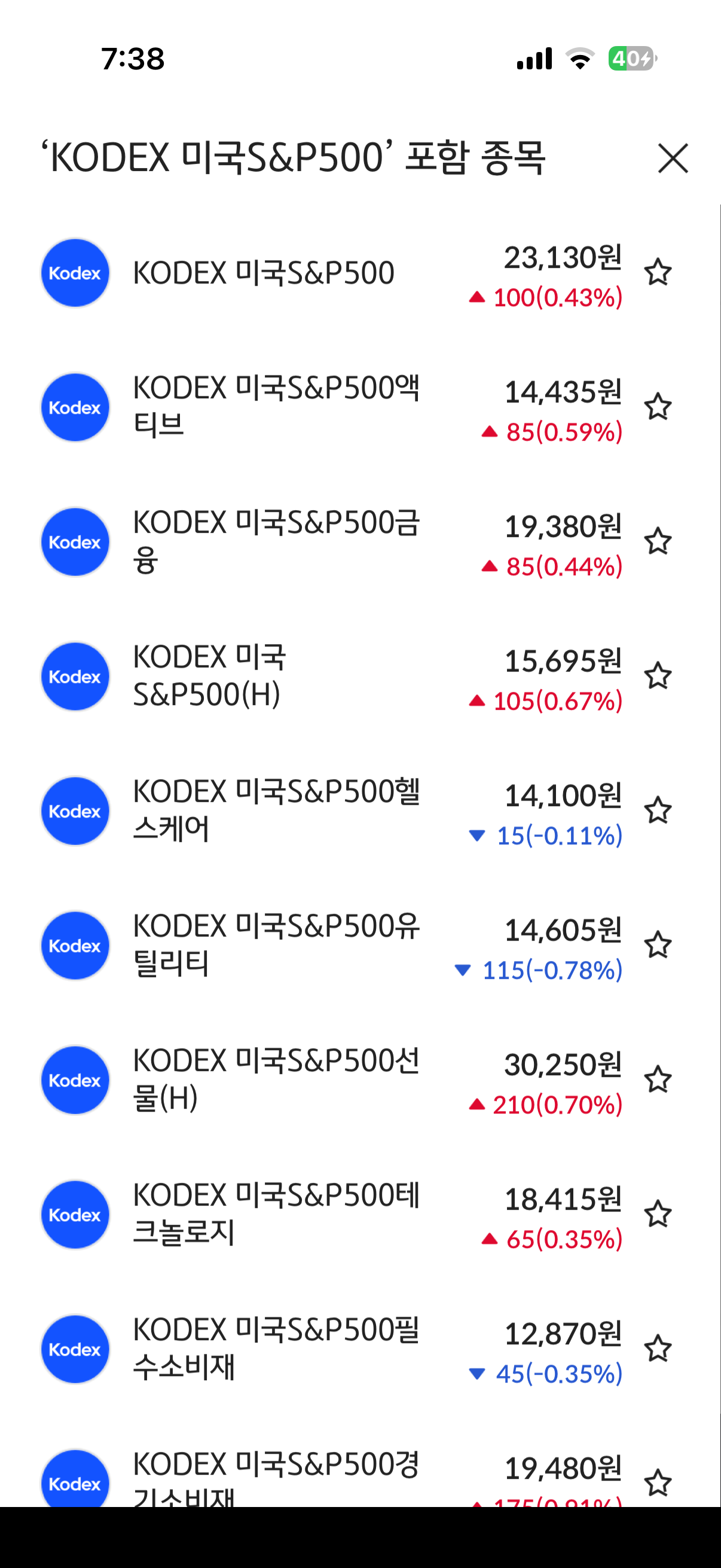Tap Kodex logo beside 미국S&P500헬스케어

pyautogui.click(x=75, y=811)
